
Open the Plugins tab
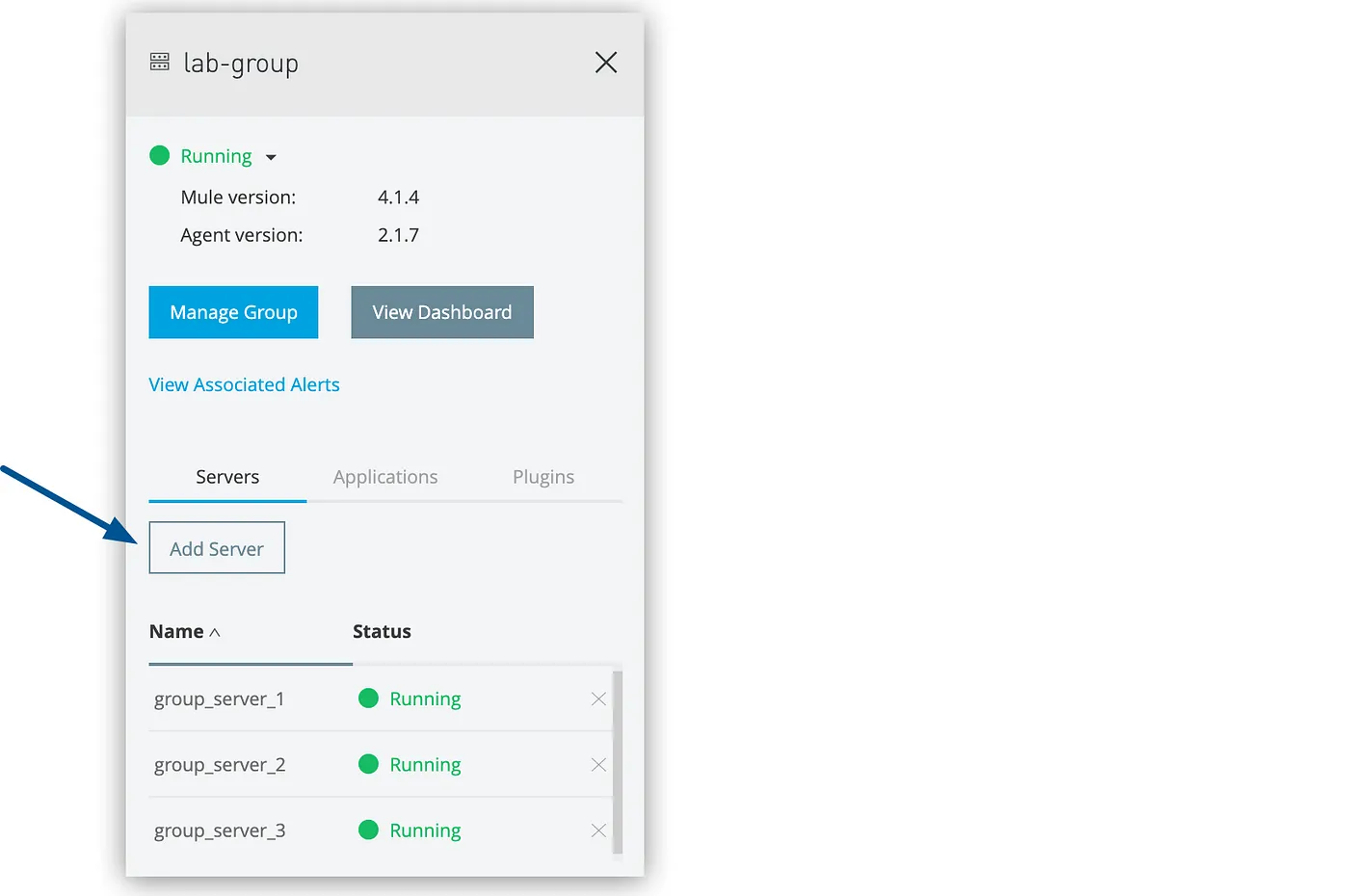[543, 476]
